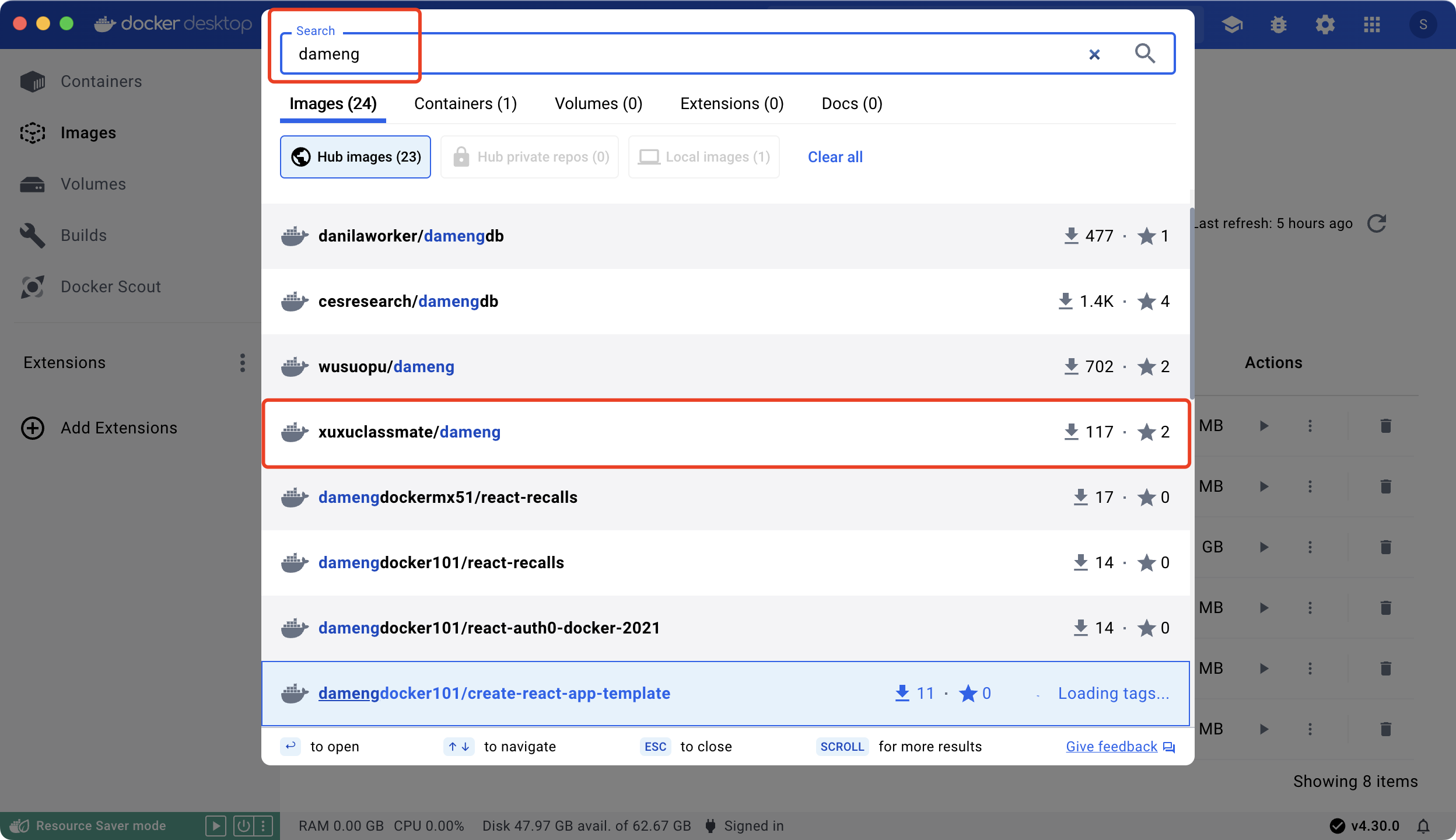Open Containers in the sidebar
Viewport: 1456px width, 840px height.
coord(131,82)
